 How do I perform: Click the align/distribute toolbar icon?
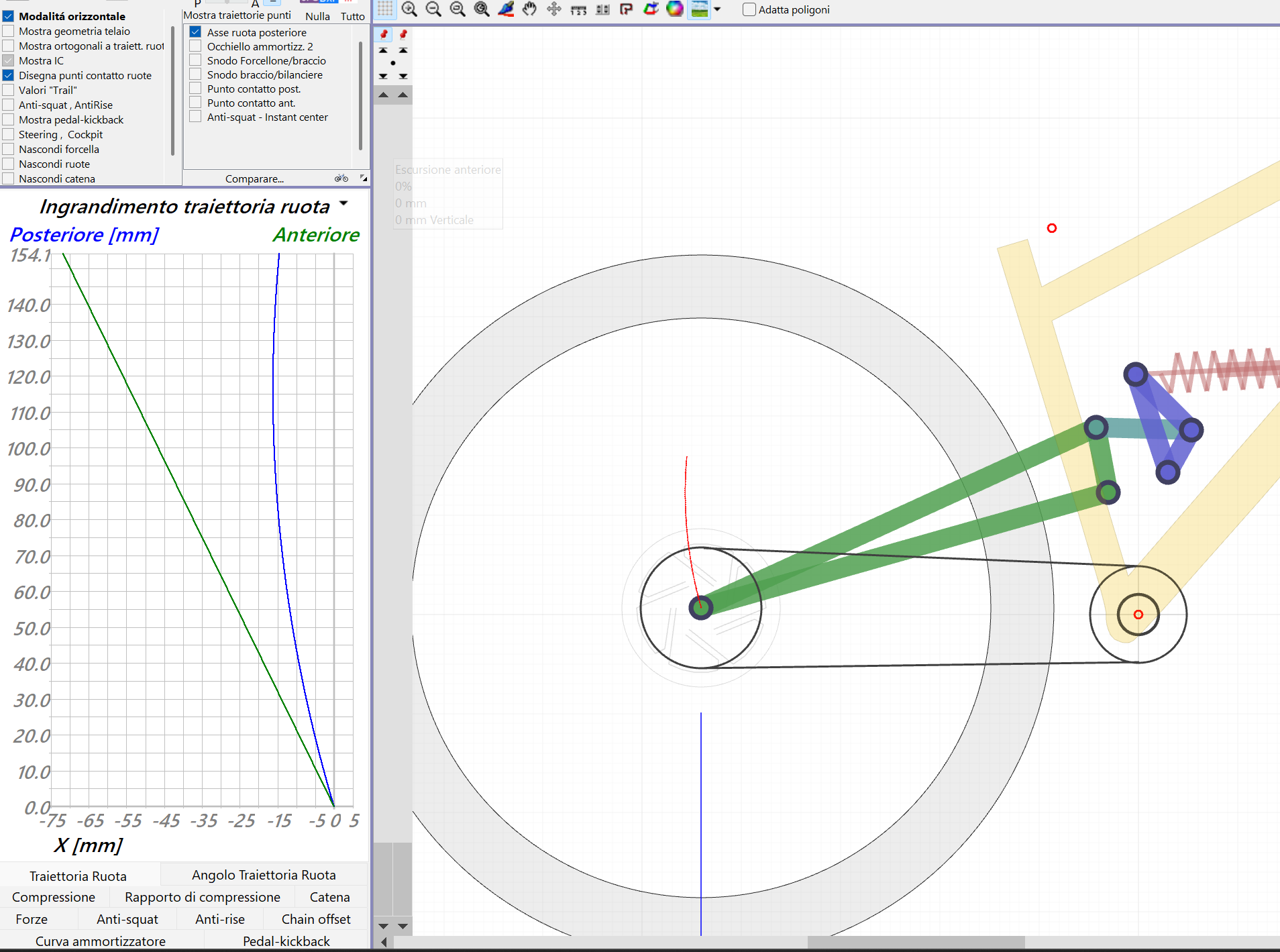point(602,9)
